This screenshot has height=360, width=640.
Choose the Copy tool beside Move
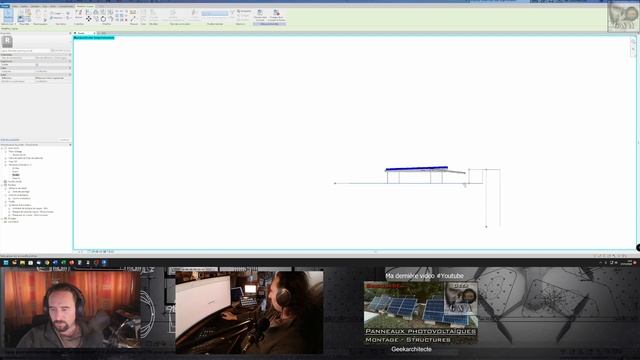point(96,19)
